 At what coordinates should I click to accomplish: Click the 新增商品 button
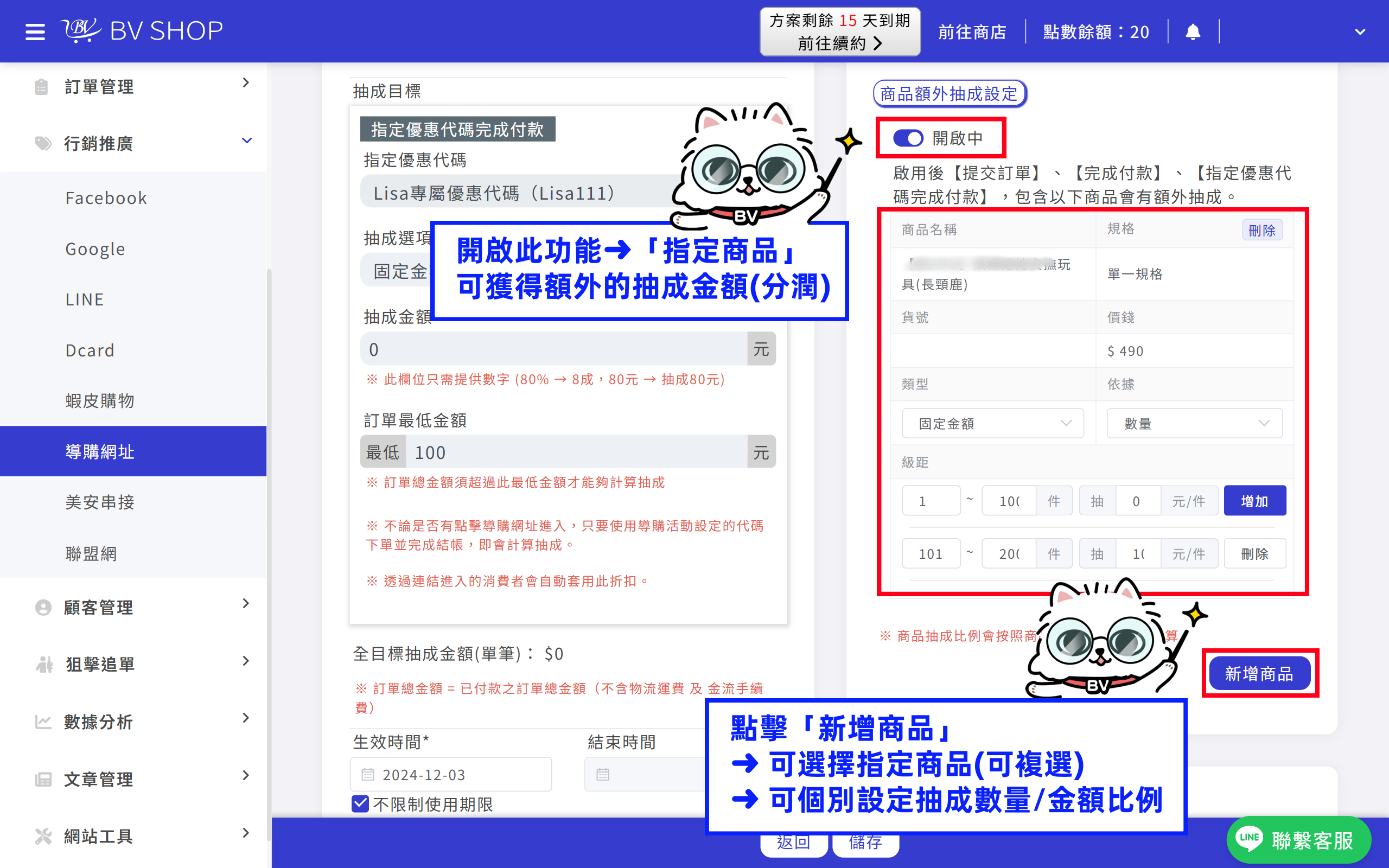(x=1259, y=673)
